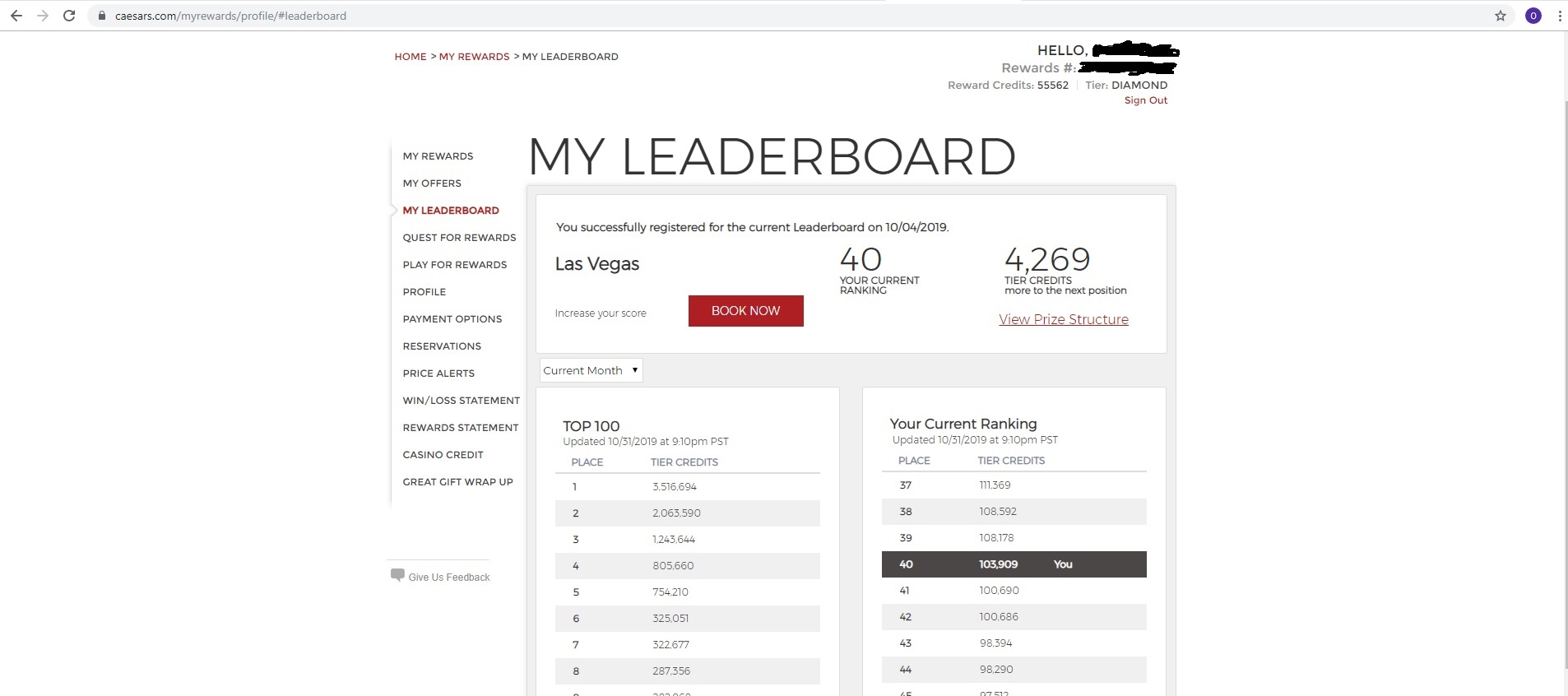Click the Home breadcrumb link
Viewport: 1568px width, 696px height.
(410, 57)
